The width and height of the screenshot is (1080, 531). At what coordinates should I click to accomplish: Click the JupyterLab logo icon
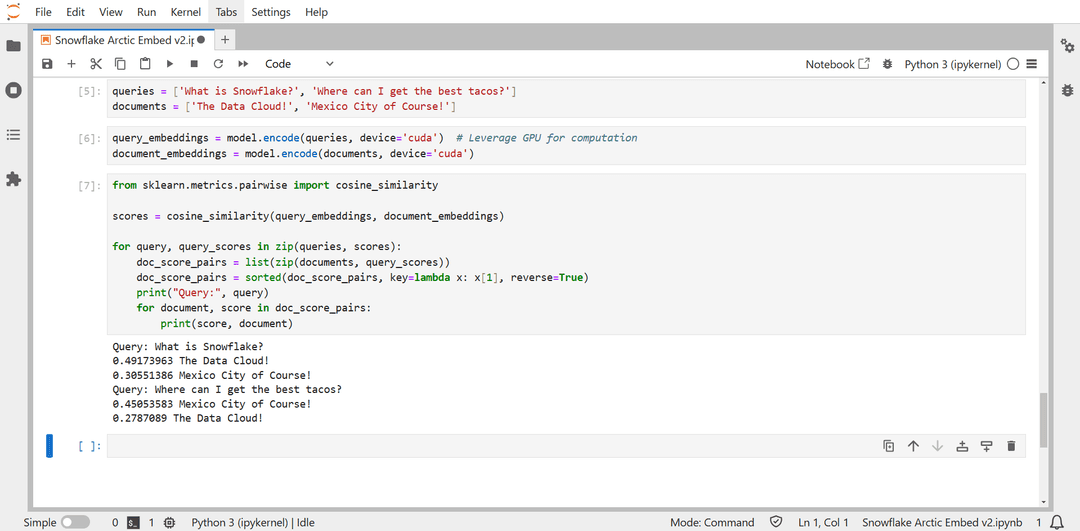(x=13, y=12)
